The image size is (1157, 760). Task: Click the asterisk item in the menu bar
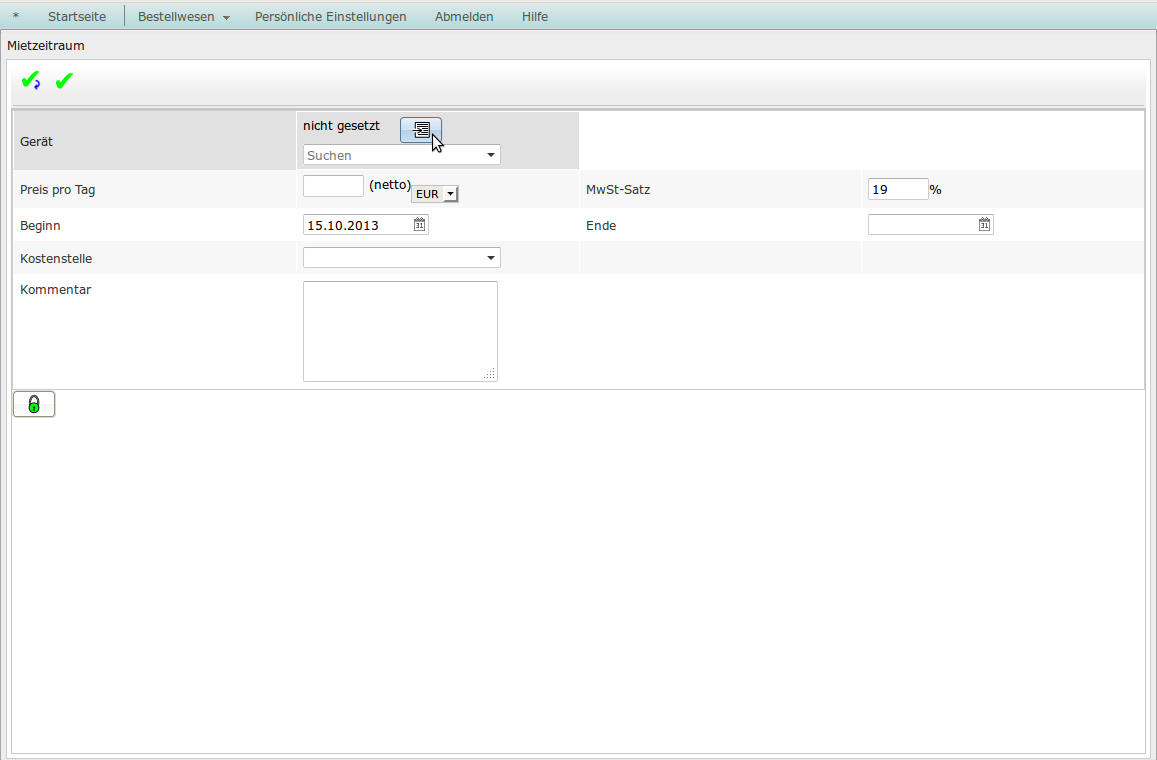coord(15,17)
